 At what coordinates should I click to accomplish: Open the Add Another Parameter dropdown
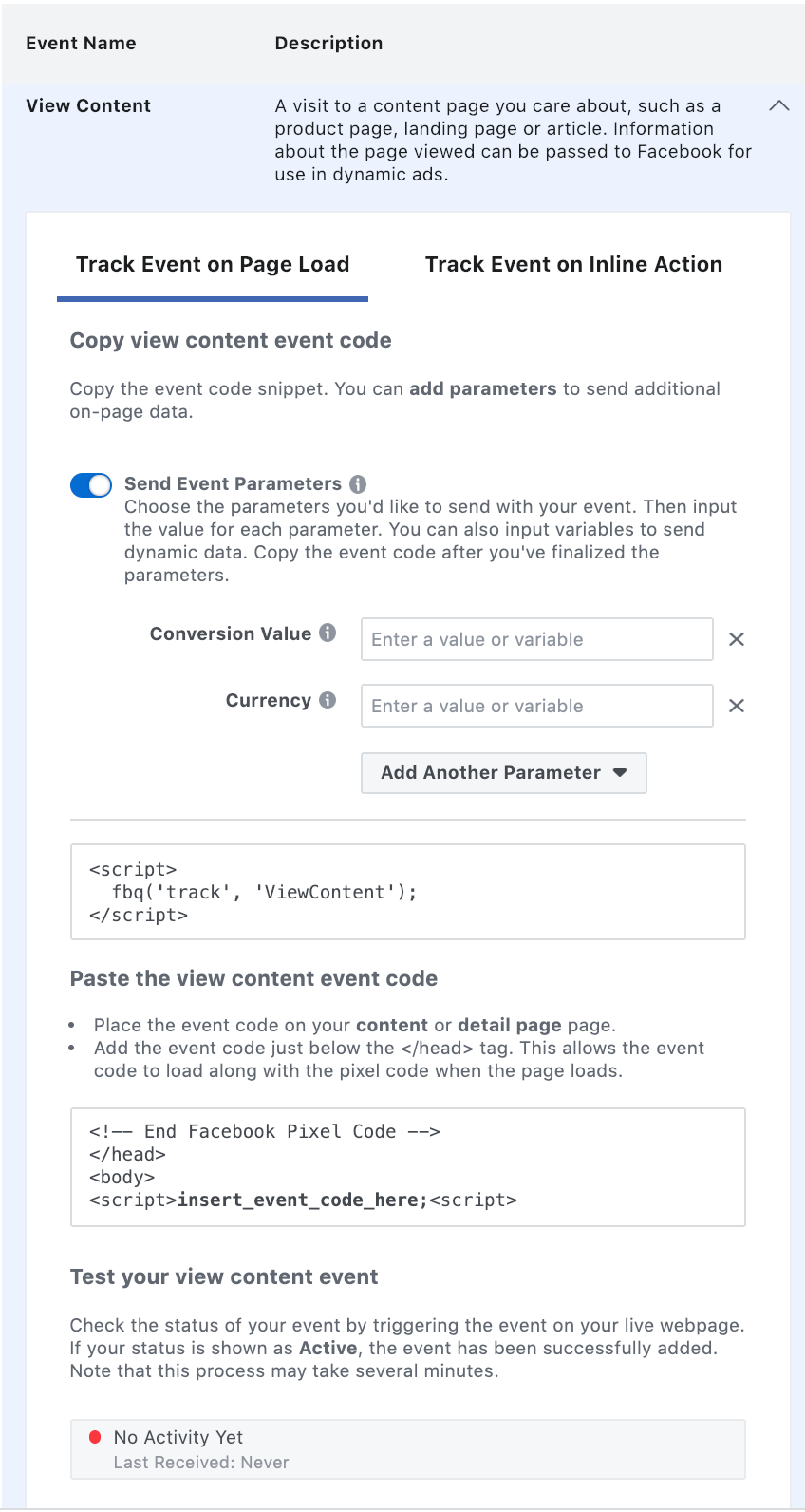coord(503,773)
